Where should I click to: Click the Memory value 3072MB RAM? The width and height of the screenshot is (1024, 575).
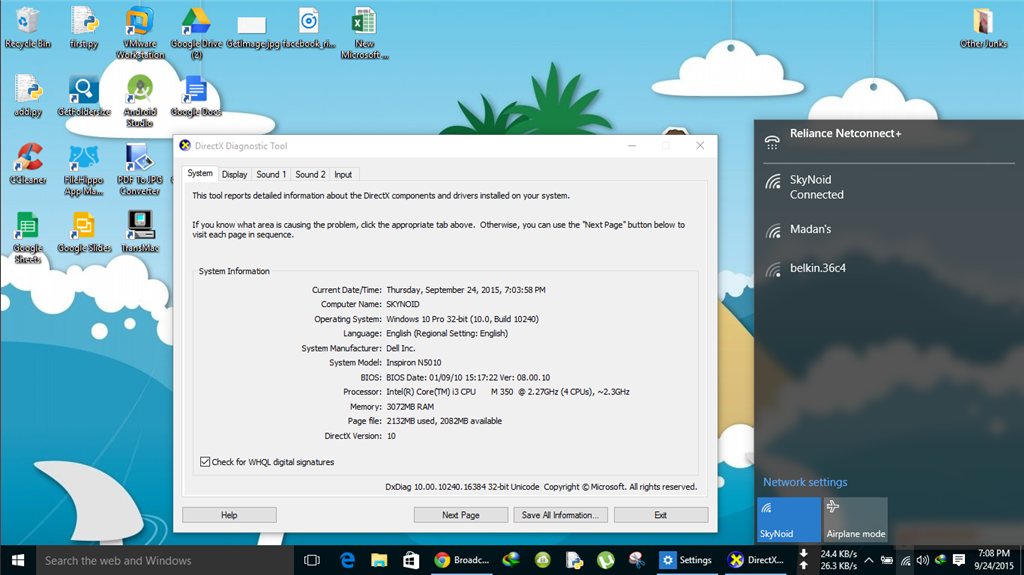tap(410, 406)
